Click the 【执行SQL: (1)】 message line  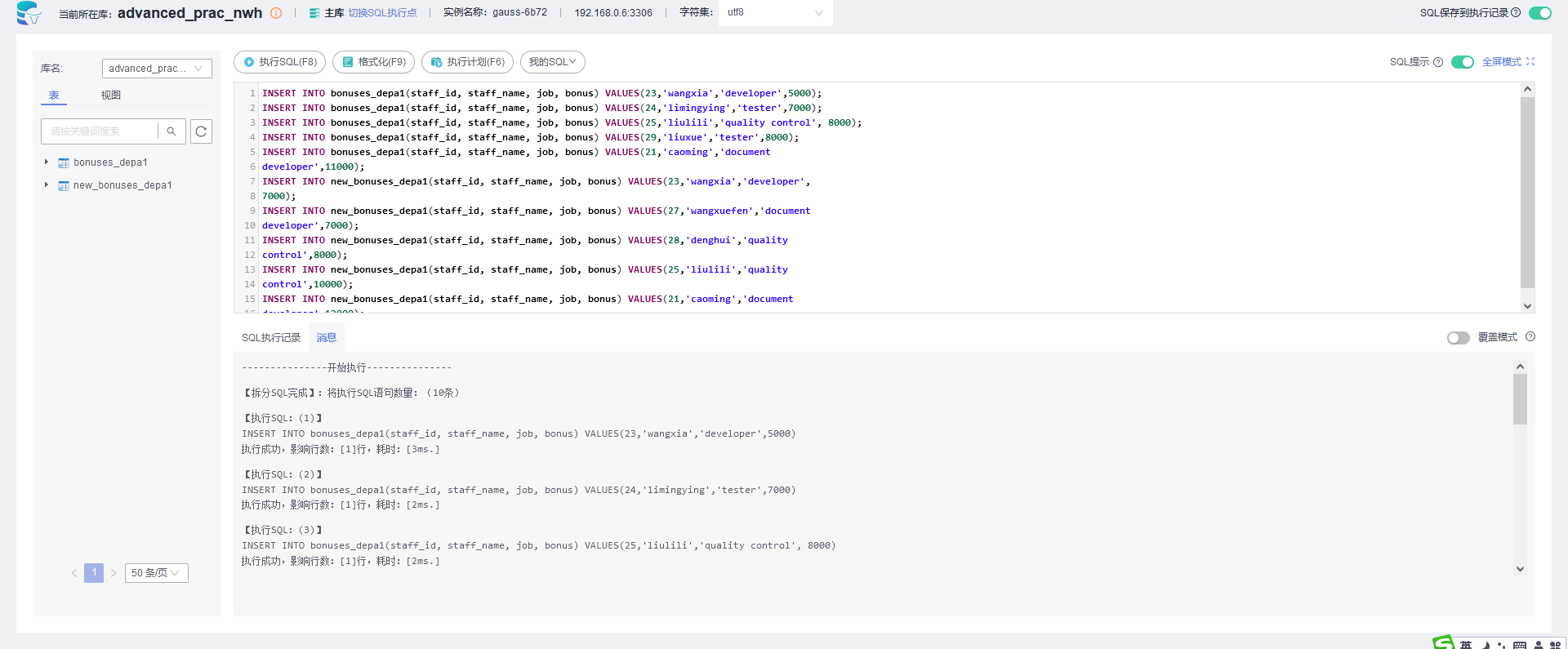point(283,418)
